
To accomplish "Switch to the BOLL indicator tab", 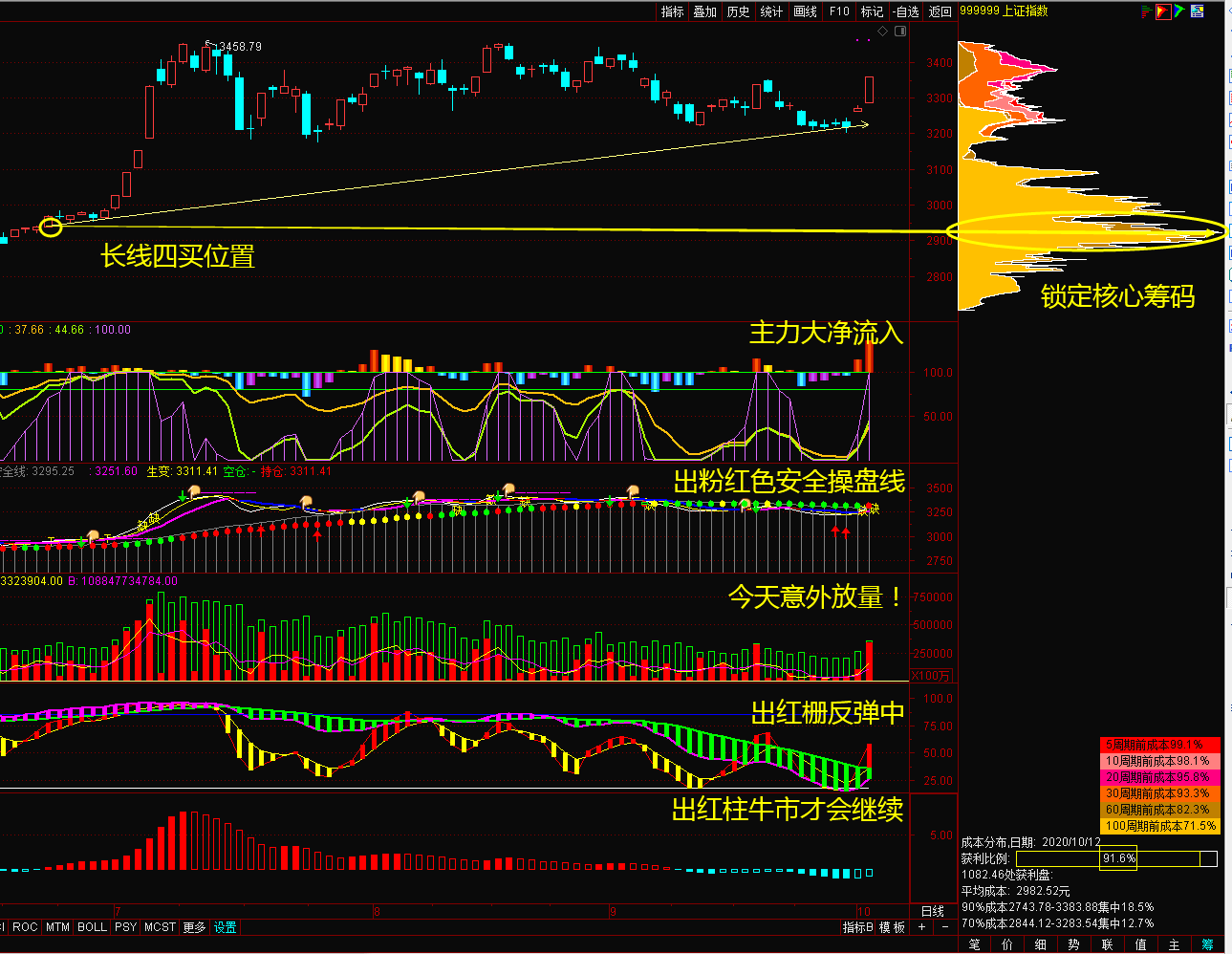I will (x=92, y=927).
